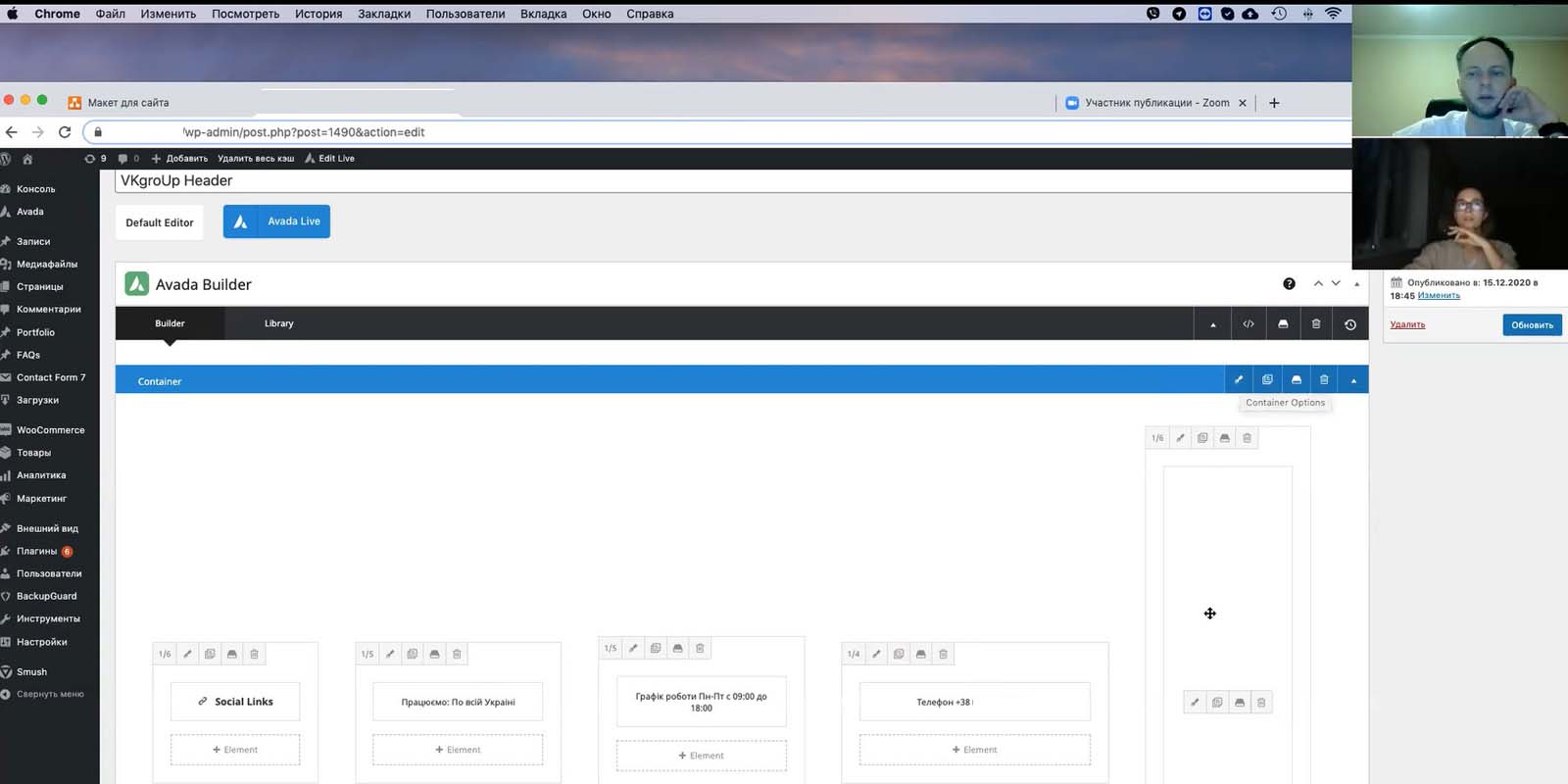Edit the 'Працюємо' column settings
The width and height of the screenshot is (1568, 784).
[390, 654]
